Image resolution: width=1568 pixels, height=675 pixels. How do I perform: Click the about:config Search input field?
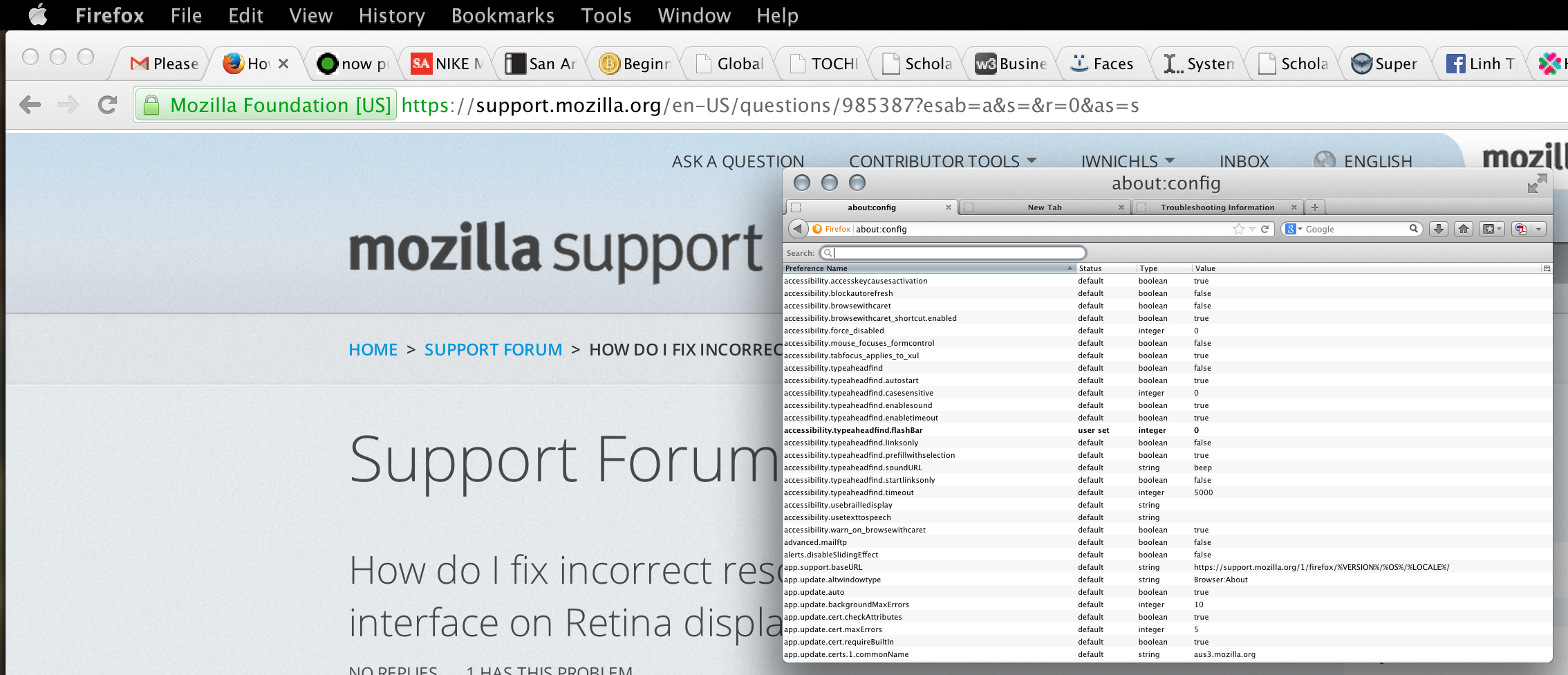[954, 253]
